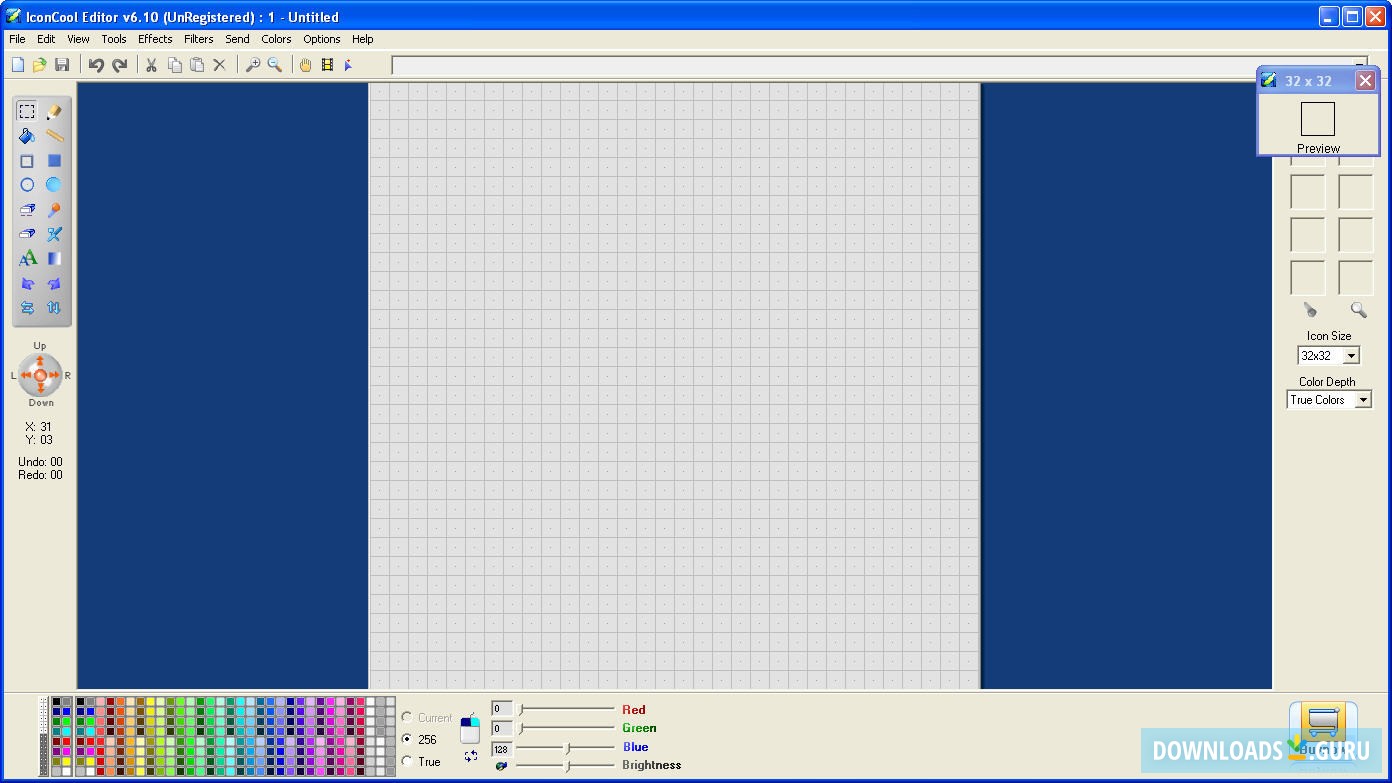Screen dimensions: 1392x783
Task: Click the View menu
Action: (78, 39)
